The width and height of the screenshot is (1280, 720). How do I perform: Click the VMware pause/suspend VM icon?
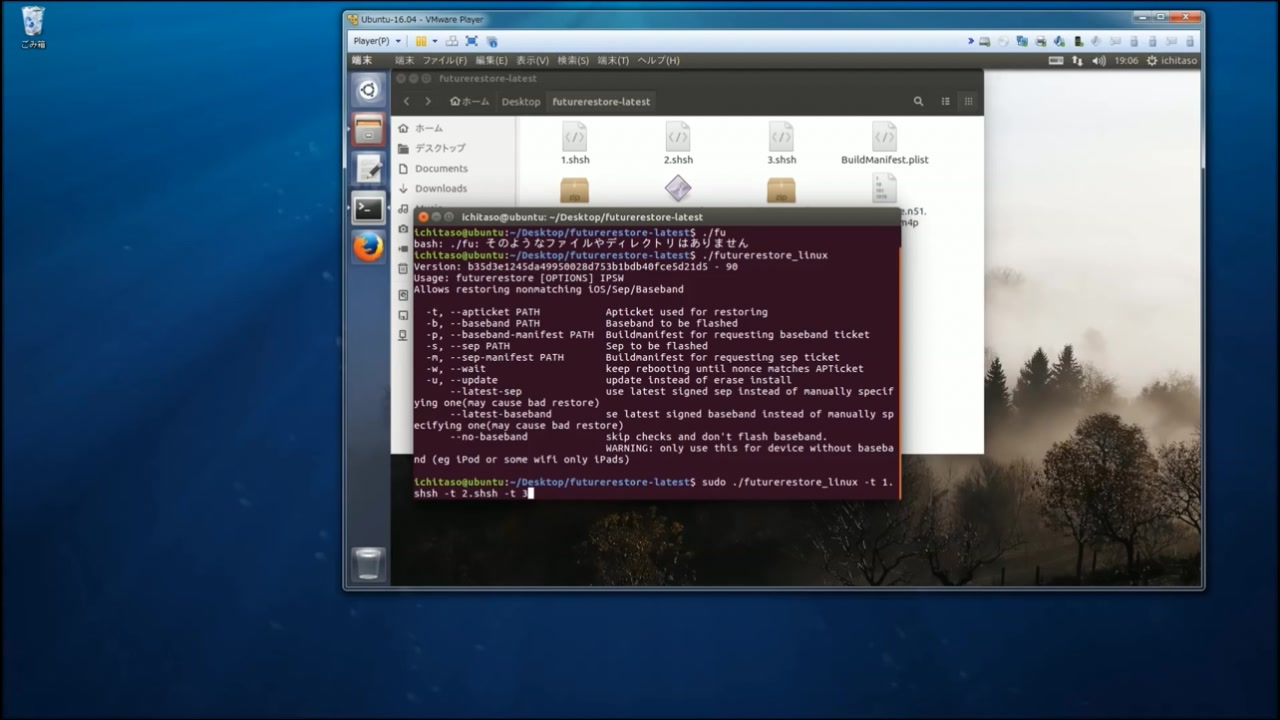click(x=421, y=41)
